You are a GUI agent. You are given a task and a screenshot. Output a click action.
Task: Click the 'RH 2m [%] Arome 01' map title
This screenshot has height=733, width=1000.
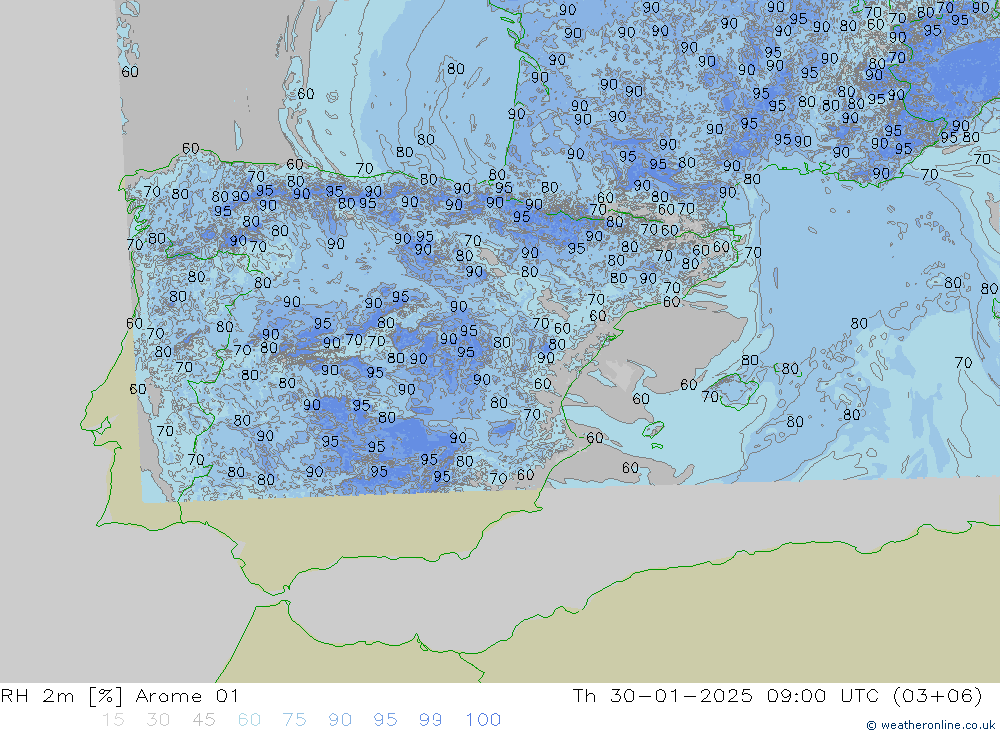[120, 695]
